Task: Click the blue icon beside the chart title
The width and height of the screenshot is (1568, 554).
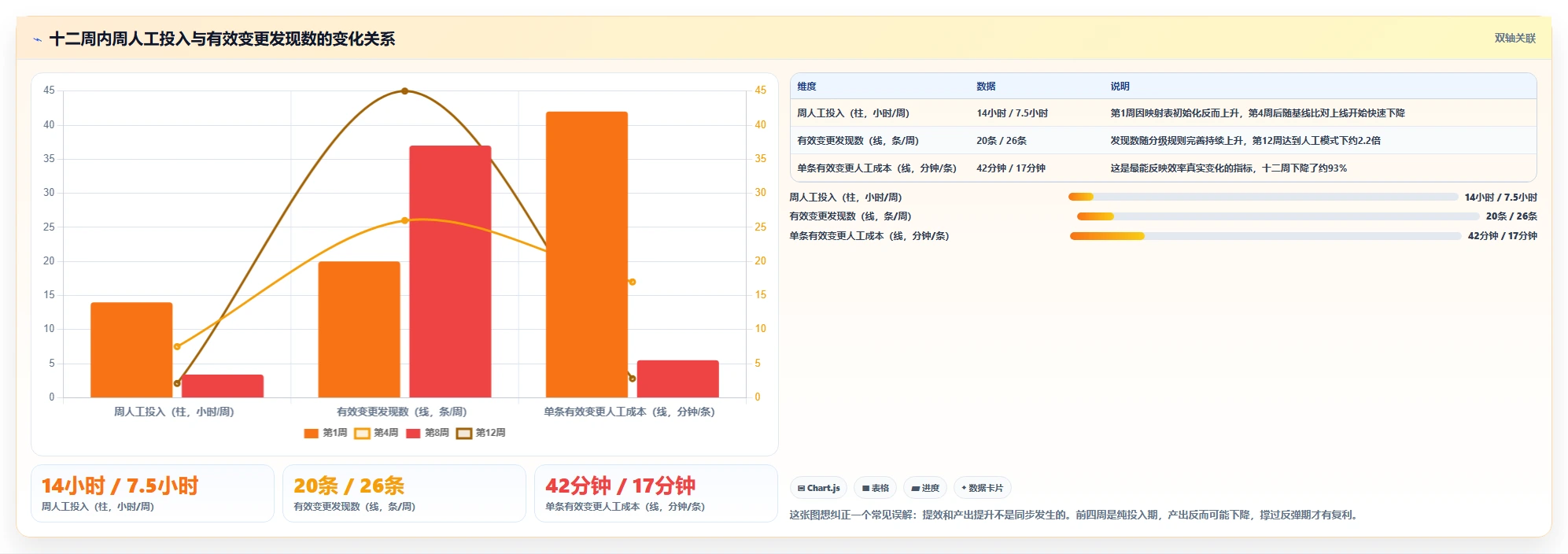Action: pyautogui.click(x=37, y=39)
